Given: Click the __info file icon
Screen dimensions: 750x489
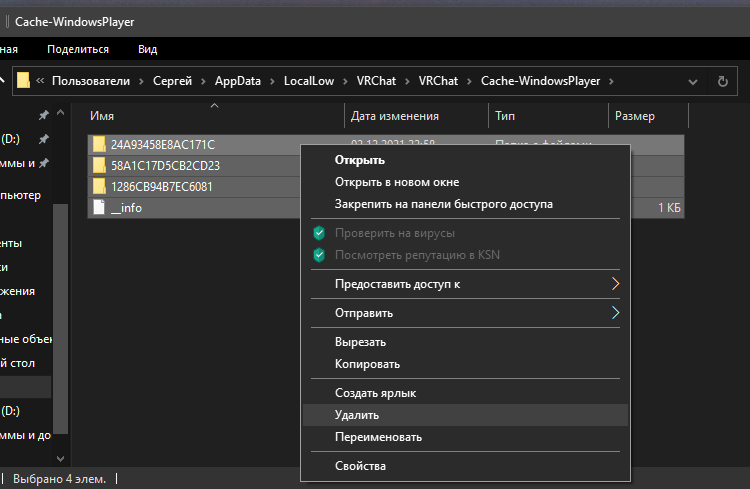Looking at the screenshot, I should (99, 207).
